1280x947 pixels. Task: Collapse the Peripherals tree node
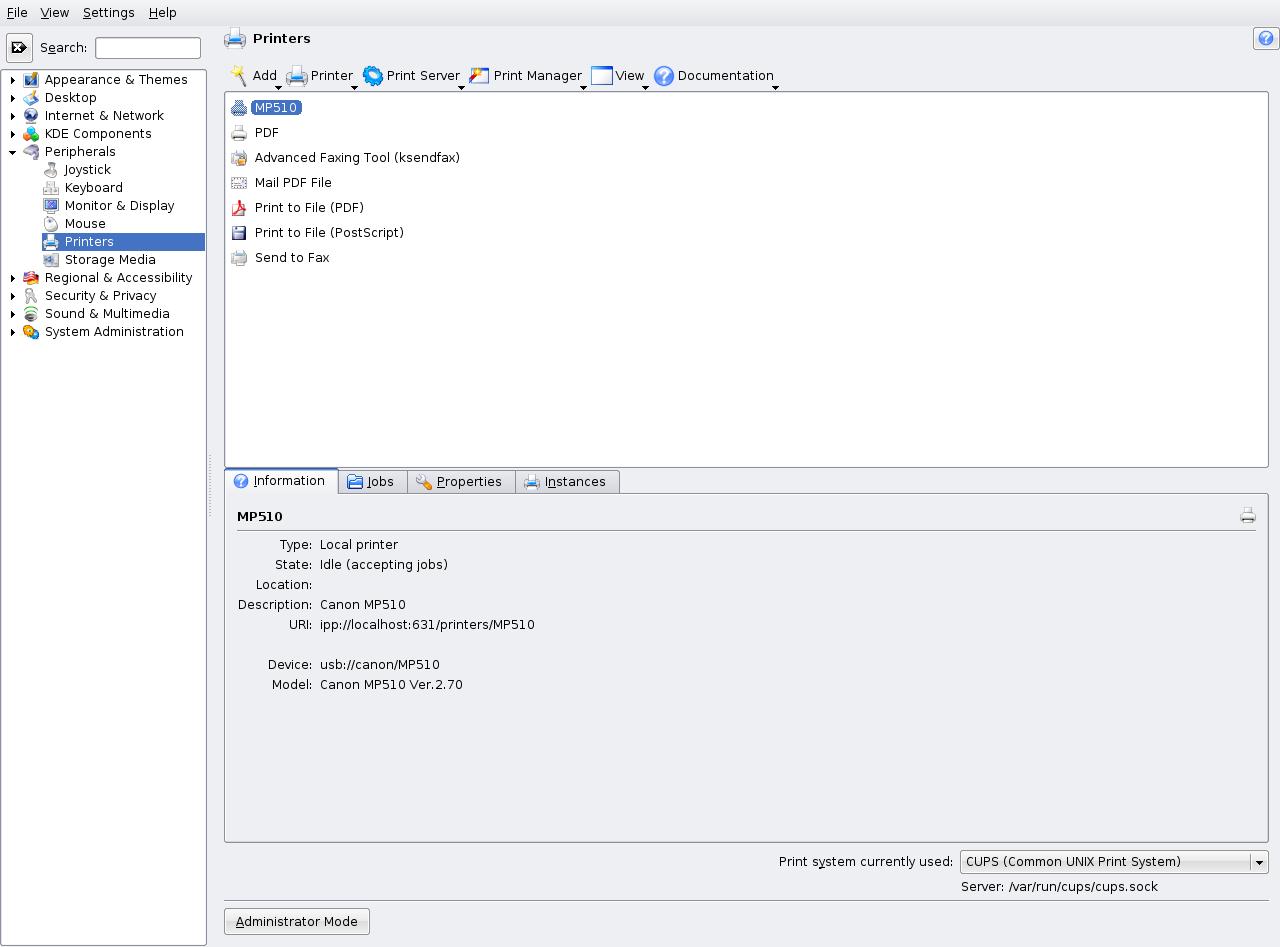coord(13,152)
